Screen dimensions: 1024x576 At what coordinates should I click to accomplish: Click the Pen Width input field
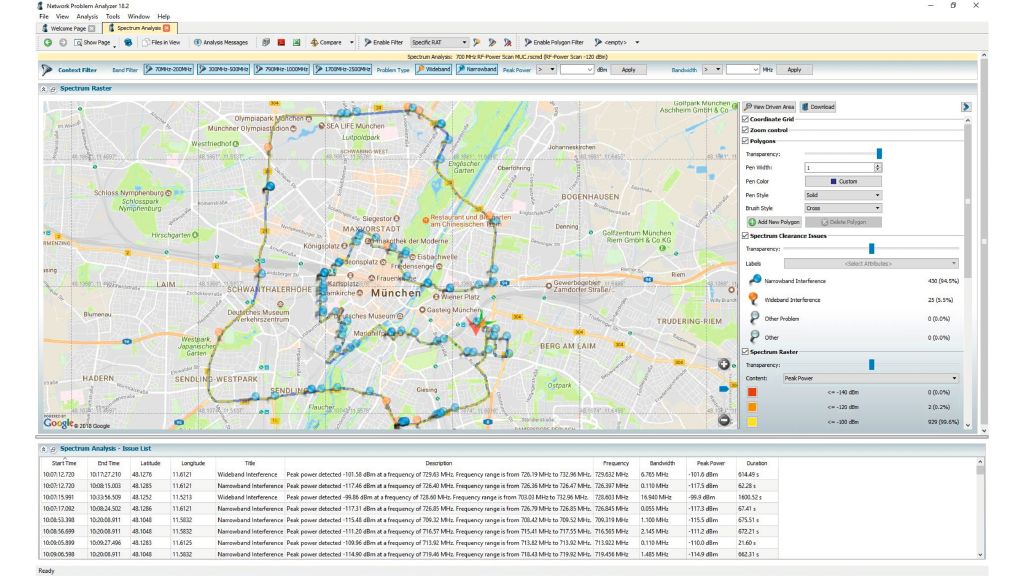(x=838, y=167)
